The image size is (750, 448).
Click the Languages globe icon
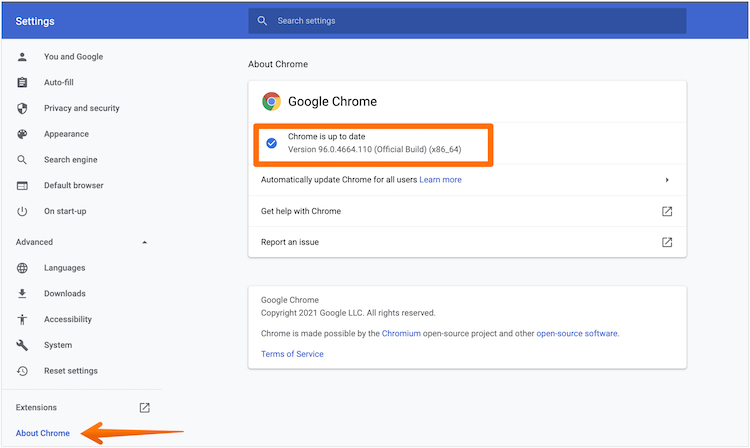(22, 268)
